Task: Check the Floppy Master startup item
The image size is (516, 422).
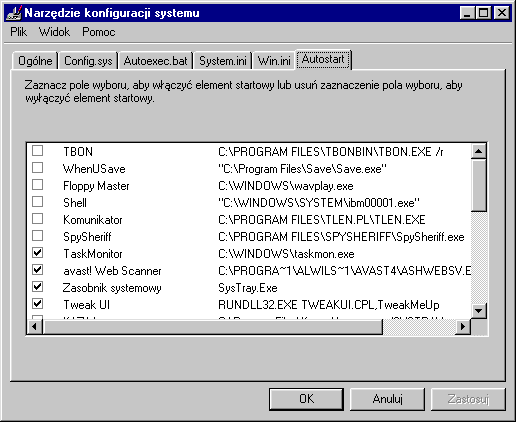Action: pos(38,185)
